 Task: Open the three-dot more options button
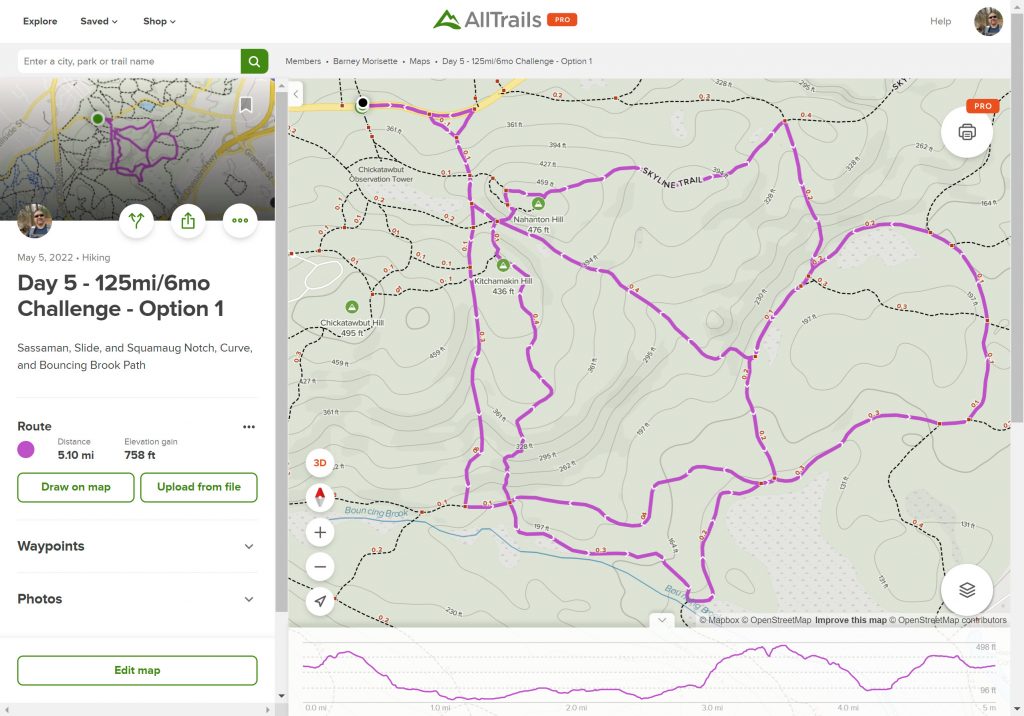click(240, 221)
